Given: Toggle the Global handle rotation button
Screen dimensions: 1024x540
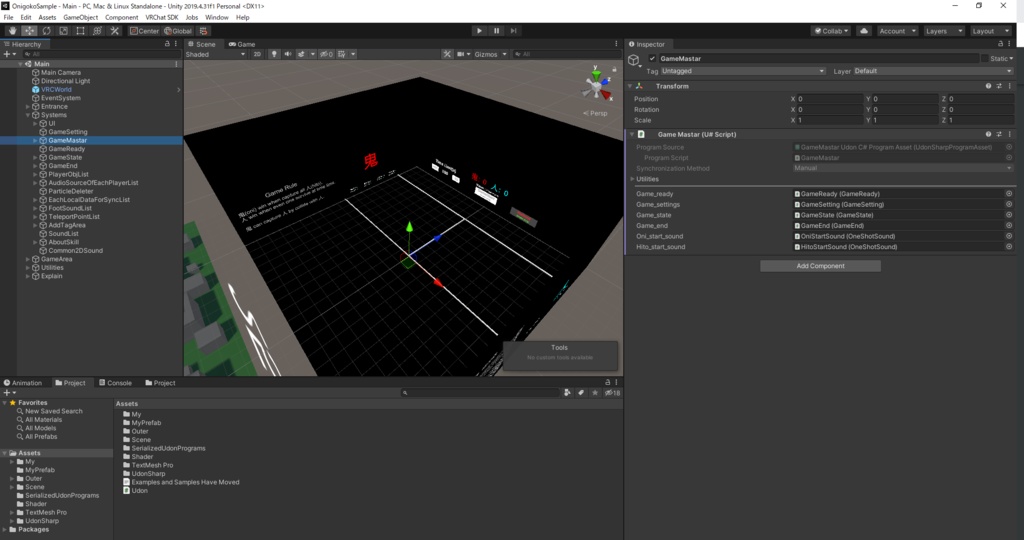Looking at the screenshot, I should coord(178,31).
